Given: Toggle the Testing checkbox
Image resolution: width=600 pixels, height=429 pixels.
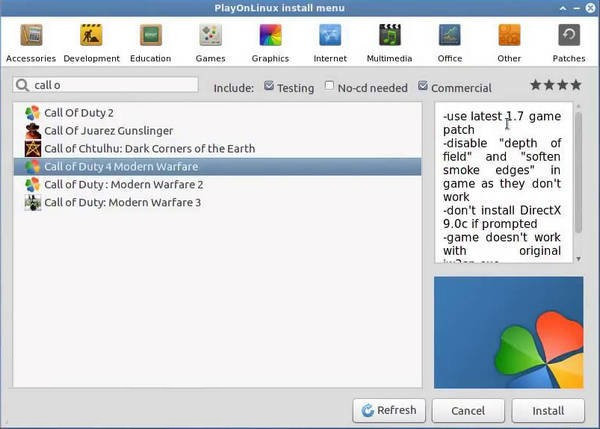Looking at the screenshot, I should pos(270,87).
